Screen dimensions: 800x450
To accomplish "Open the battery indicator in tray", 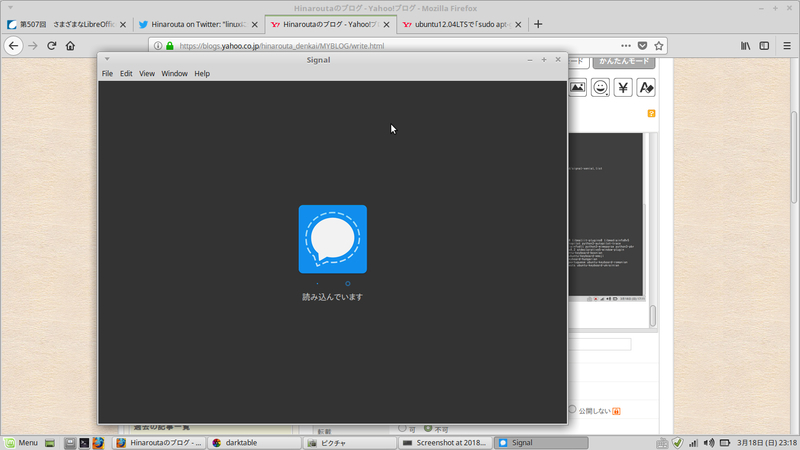I will tap(724, 443).
